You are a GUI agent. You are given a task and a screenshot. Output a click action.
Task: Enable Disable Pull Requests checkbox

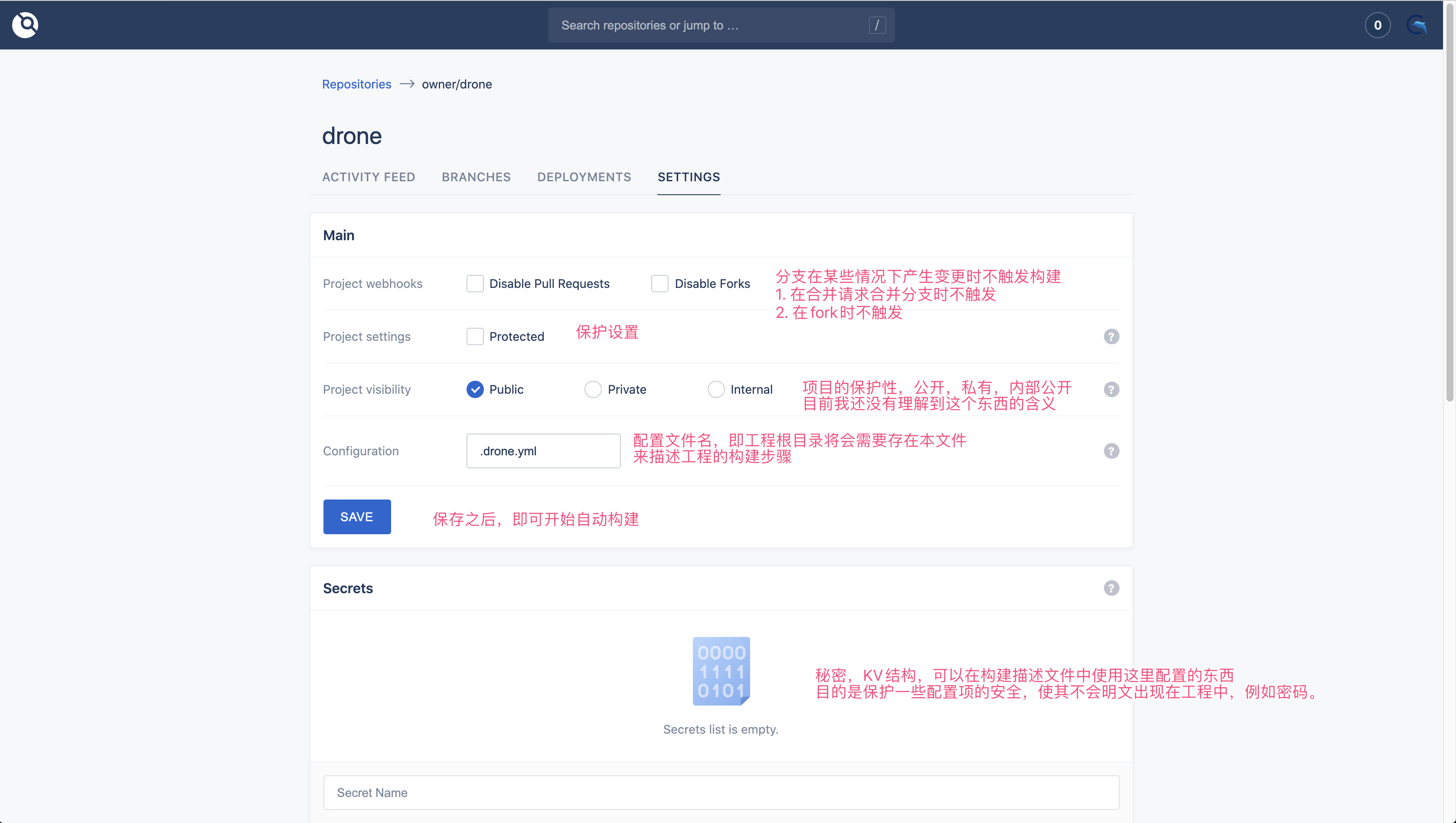(x=475, y=283)
